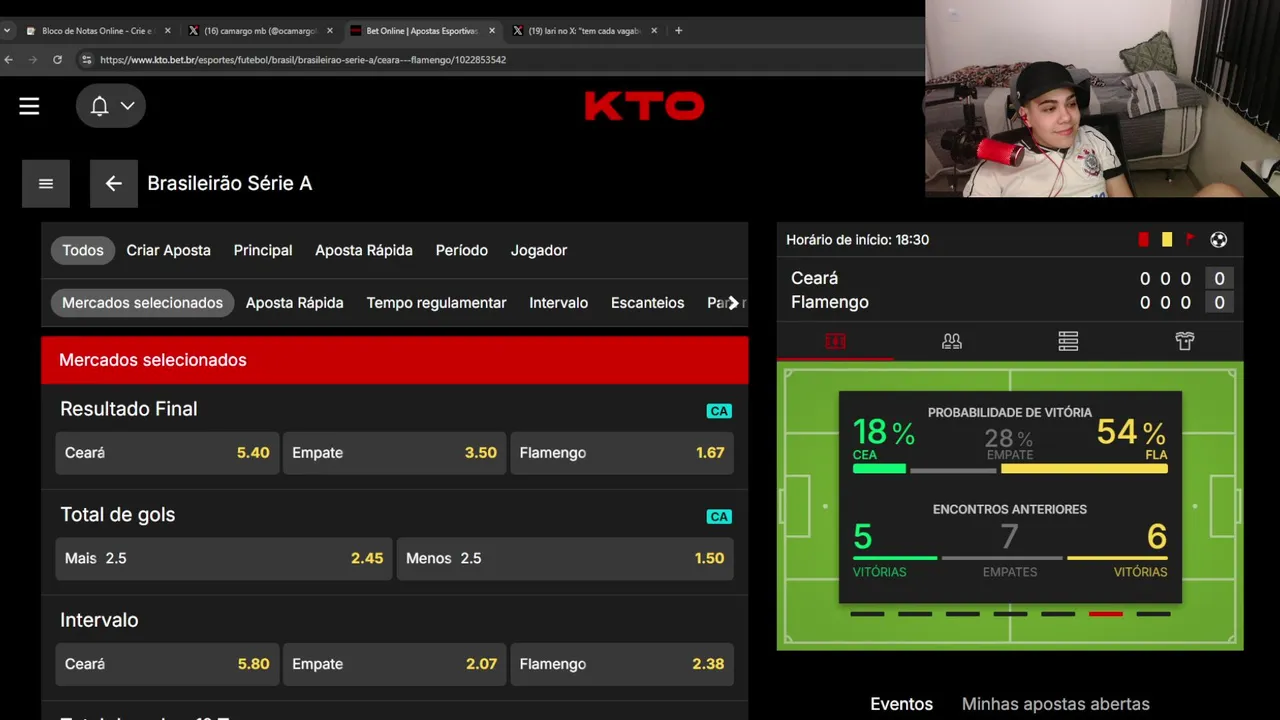Image resolution: width=1280 pixels, height=720 pixels.
Task: Select the Todos filter tab
Action: (x=83, y=250)
